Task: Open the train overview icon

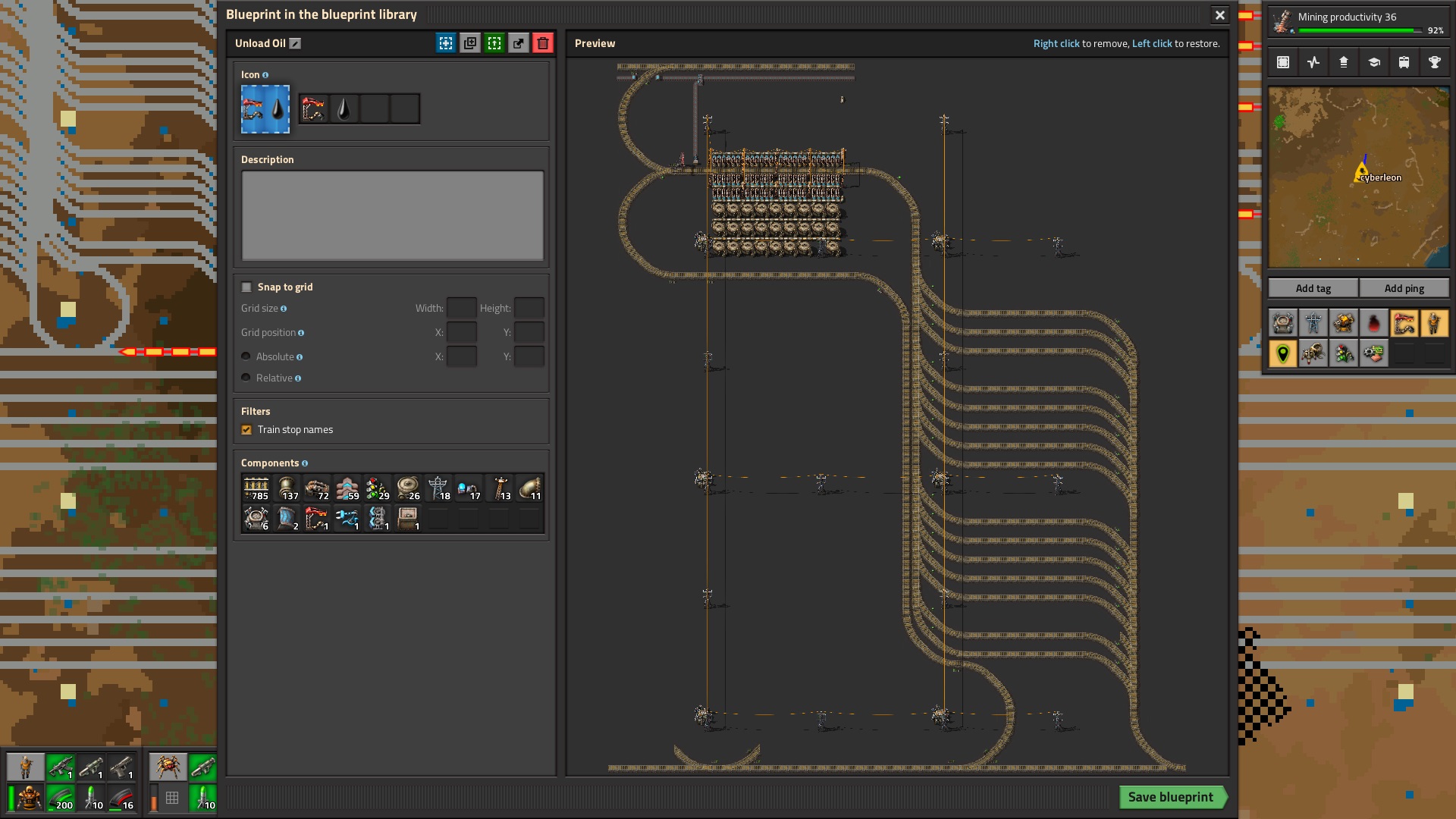Action: coord(1404,62)
